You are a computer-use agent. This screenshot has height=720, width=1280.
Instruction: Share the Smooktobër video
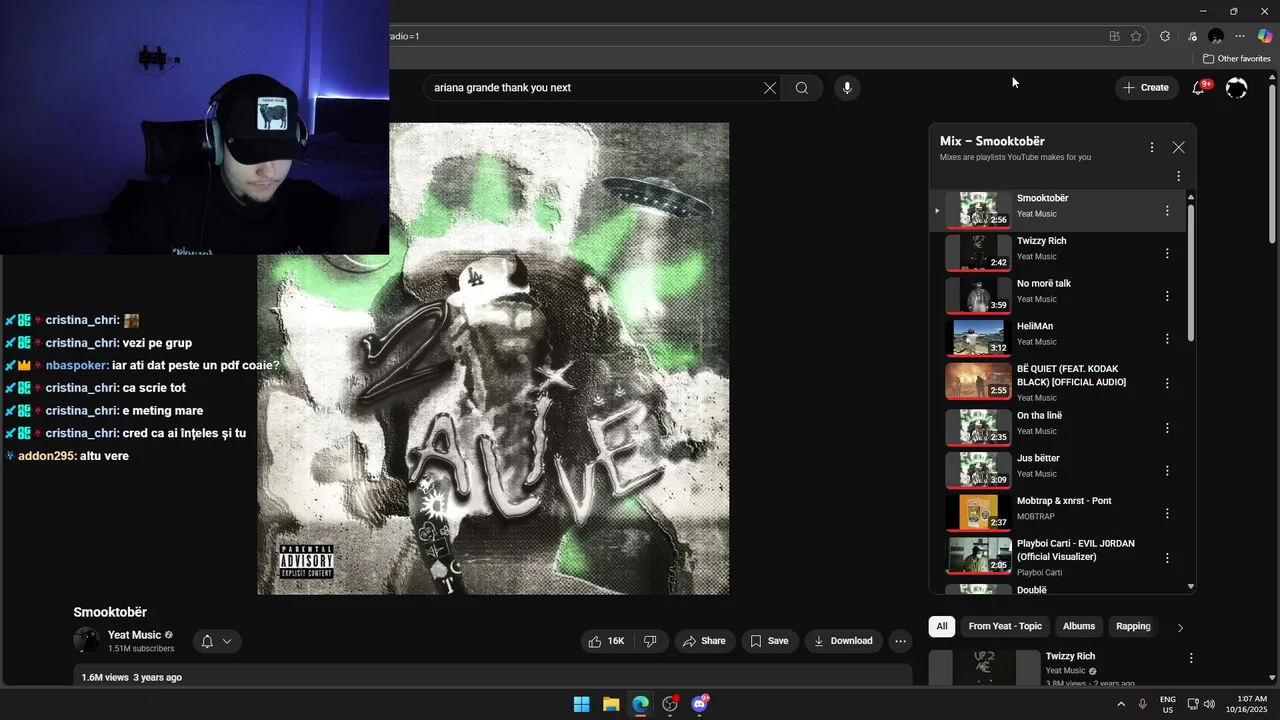[704, 641]
